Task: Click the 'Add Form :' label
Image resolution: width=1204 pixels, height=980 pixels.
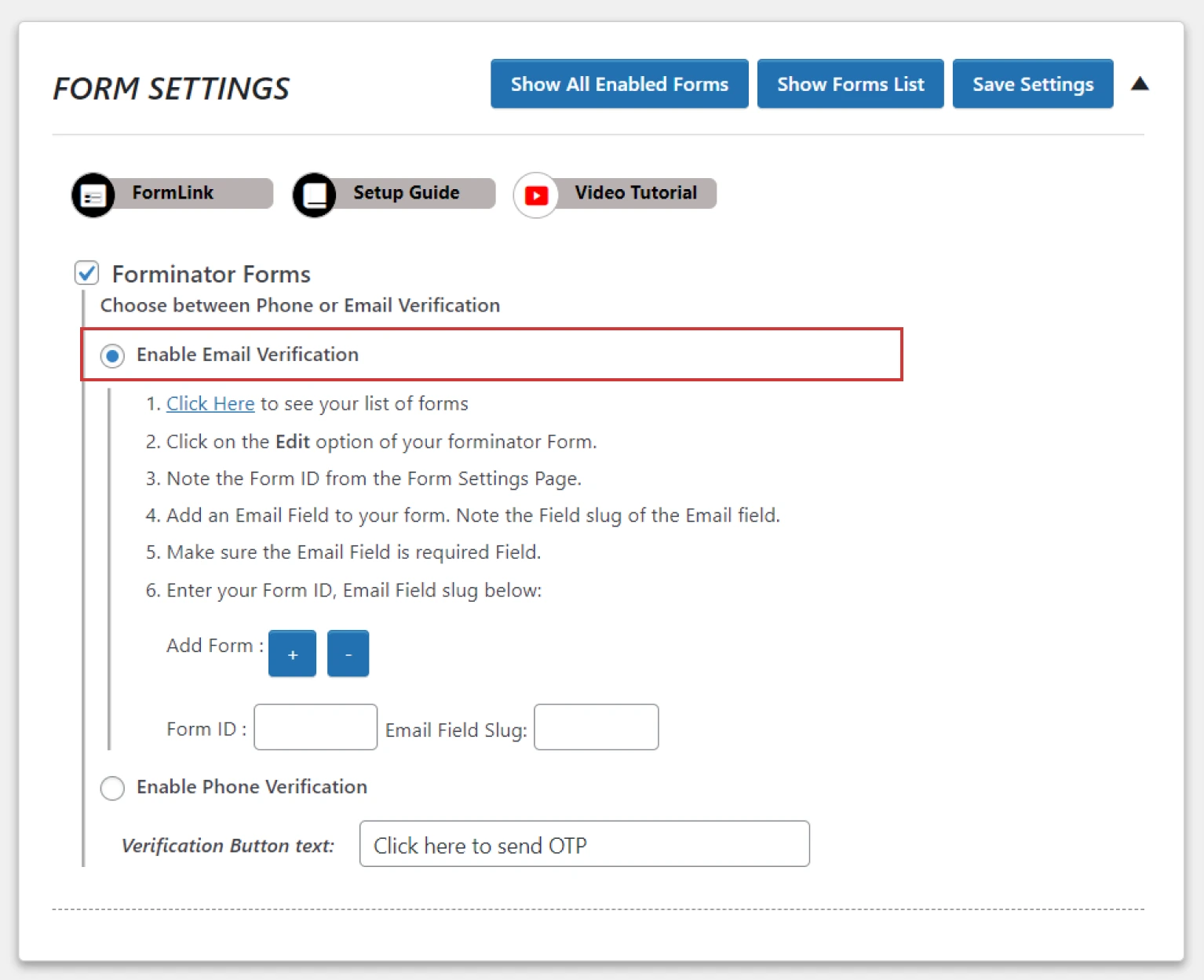Action: coord(215,646)
